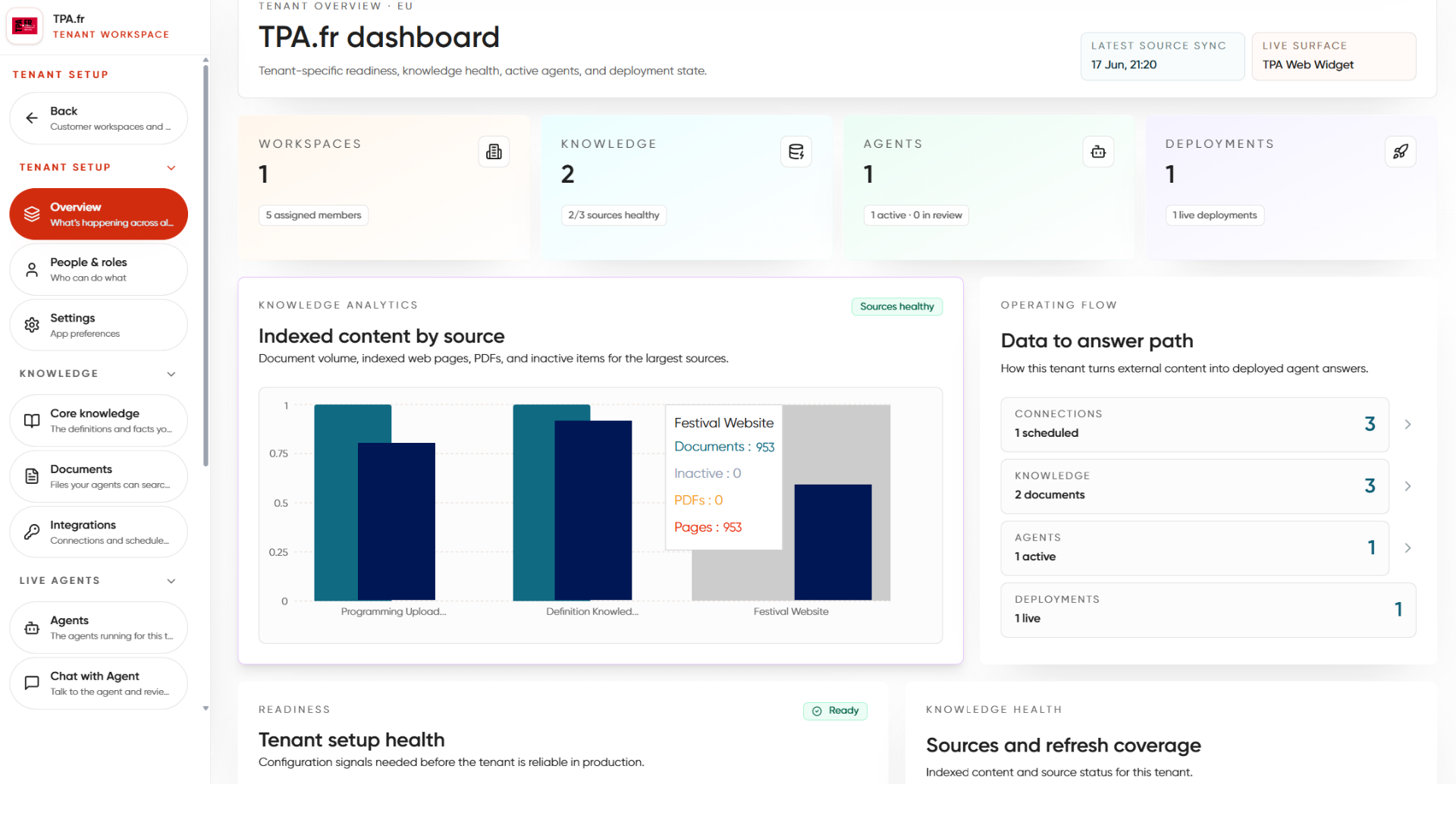Open Agents flow details via its chevron

pyautogui.click(x=1407, y=548)
